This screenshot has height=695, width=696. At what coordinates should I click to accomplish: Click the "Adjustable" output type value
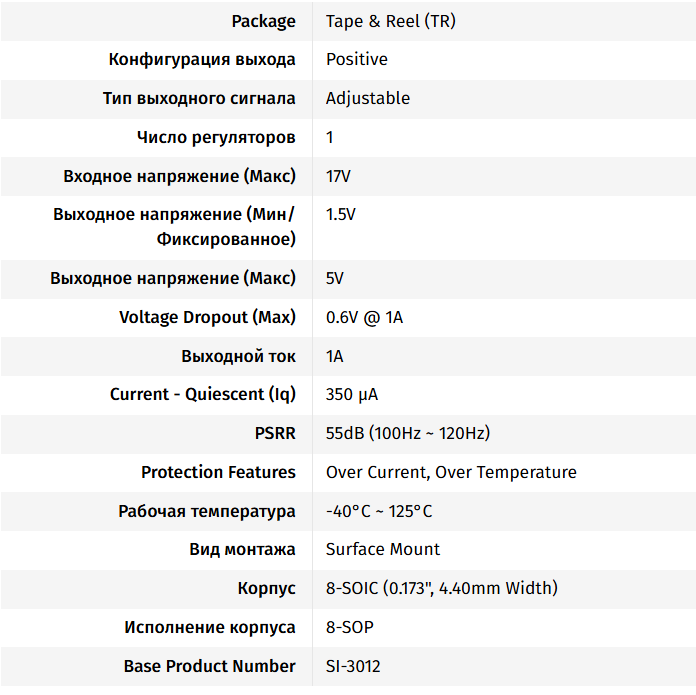(367, 98)
